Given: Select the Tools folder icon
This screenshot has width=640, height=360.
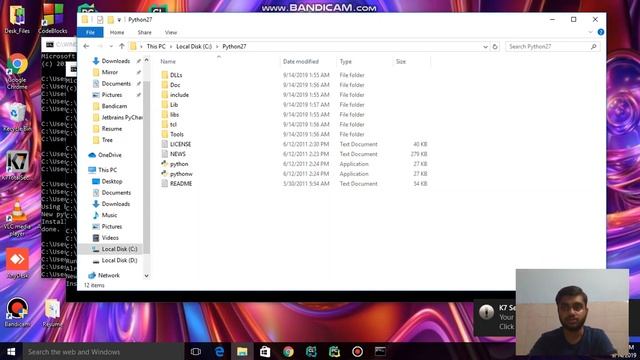Looking at the screenshot, I should coord(164,134).
